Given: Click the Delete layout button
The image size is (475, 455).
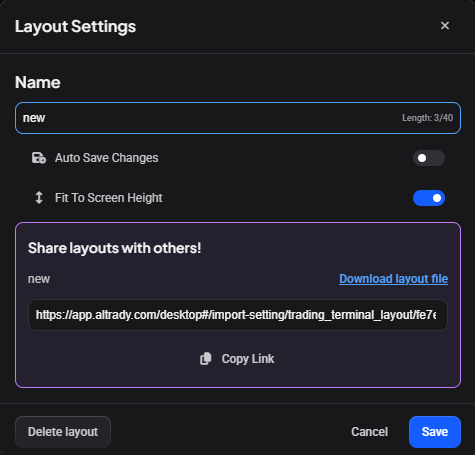Looking at the screenshot, I should point(63,432).
